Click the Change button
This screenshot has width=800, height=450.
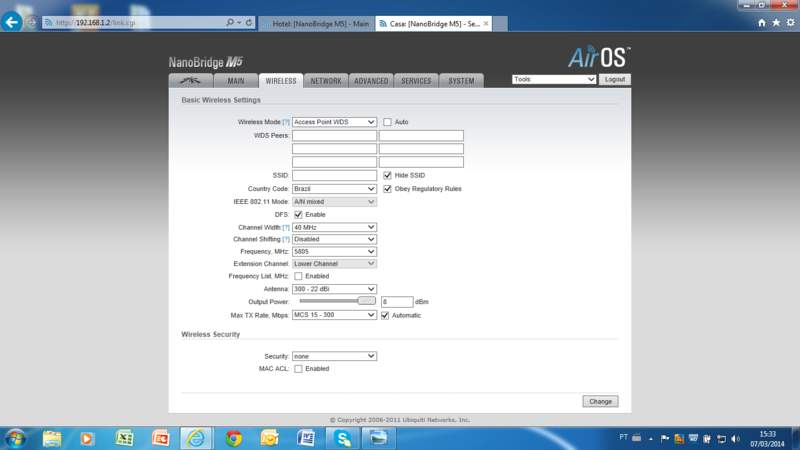pos(601,402)
